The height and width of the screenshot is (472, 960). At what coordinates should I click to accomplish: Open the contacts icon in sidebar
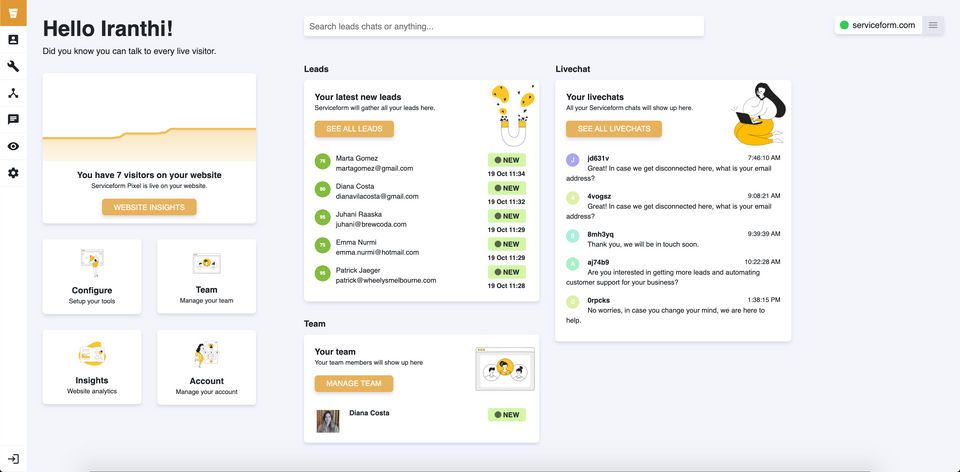click(x=13, y=40)
